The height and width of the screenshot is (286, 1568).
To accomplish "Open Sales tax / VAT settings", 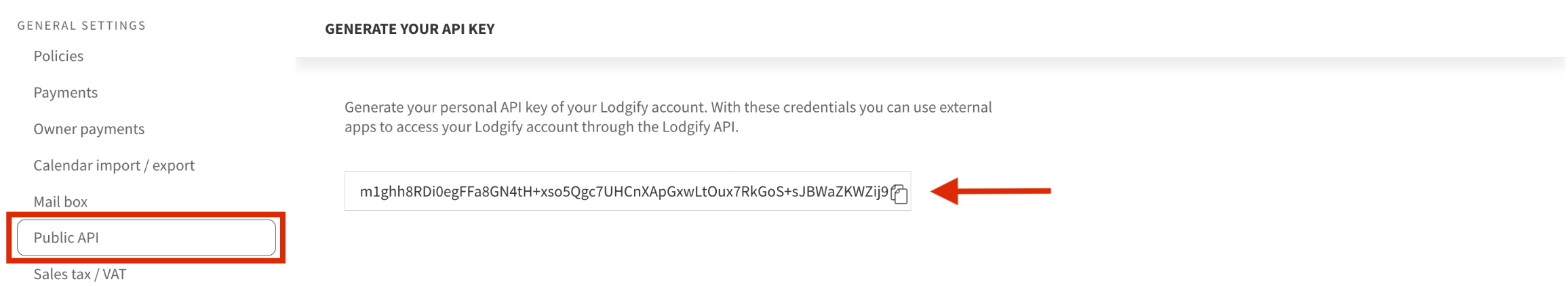I will (x=79, y=274).
